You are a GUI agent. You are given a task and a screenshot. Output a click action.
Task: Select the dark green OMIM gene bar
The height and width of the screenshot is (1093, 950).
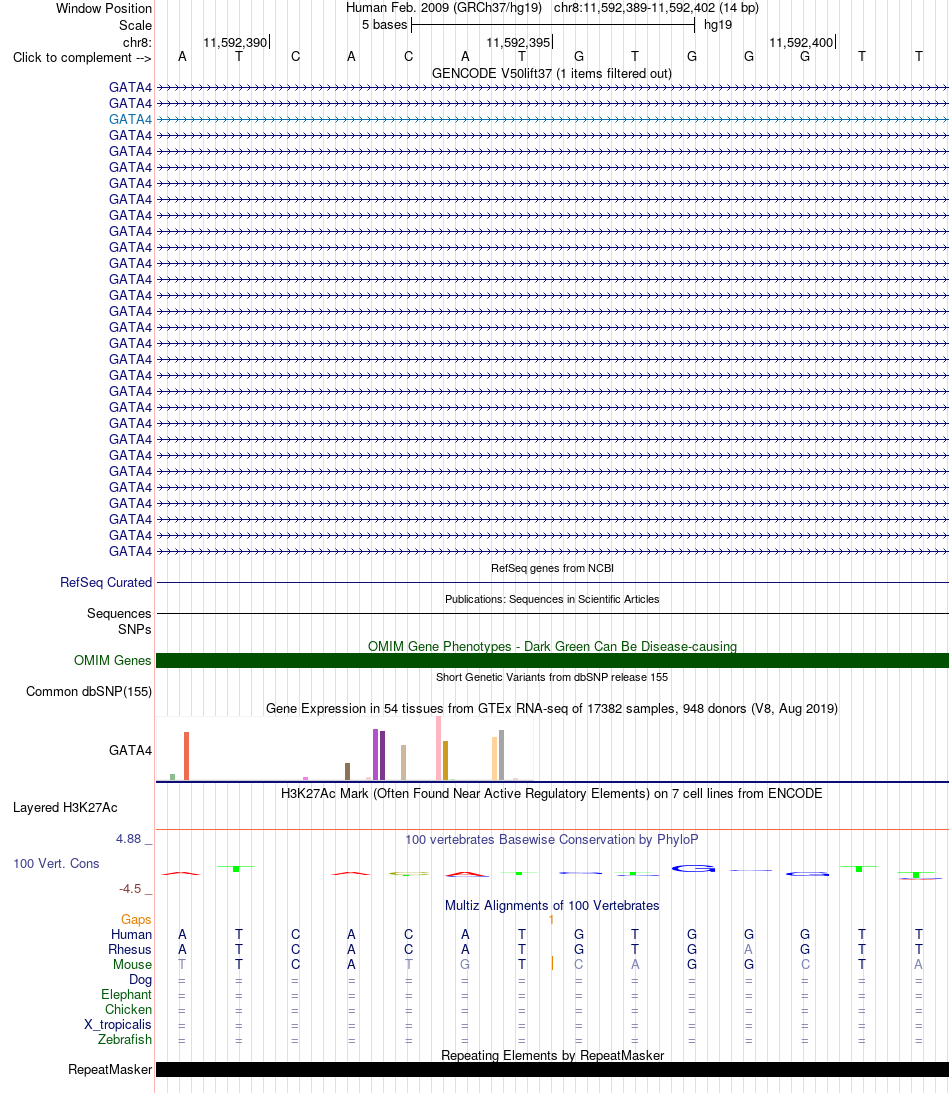(x=552, y=660)
